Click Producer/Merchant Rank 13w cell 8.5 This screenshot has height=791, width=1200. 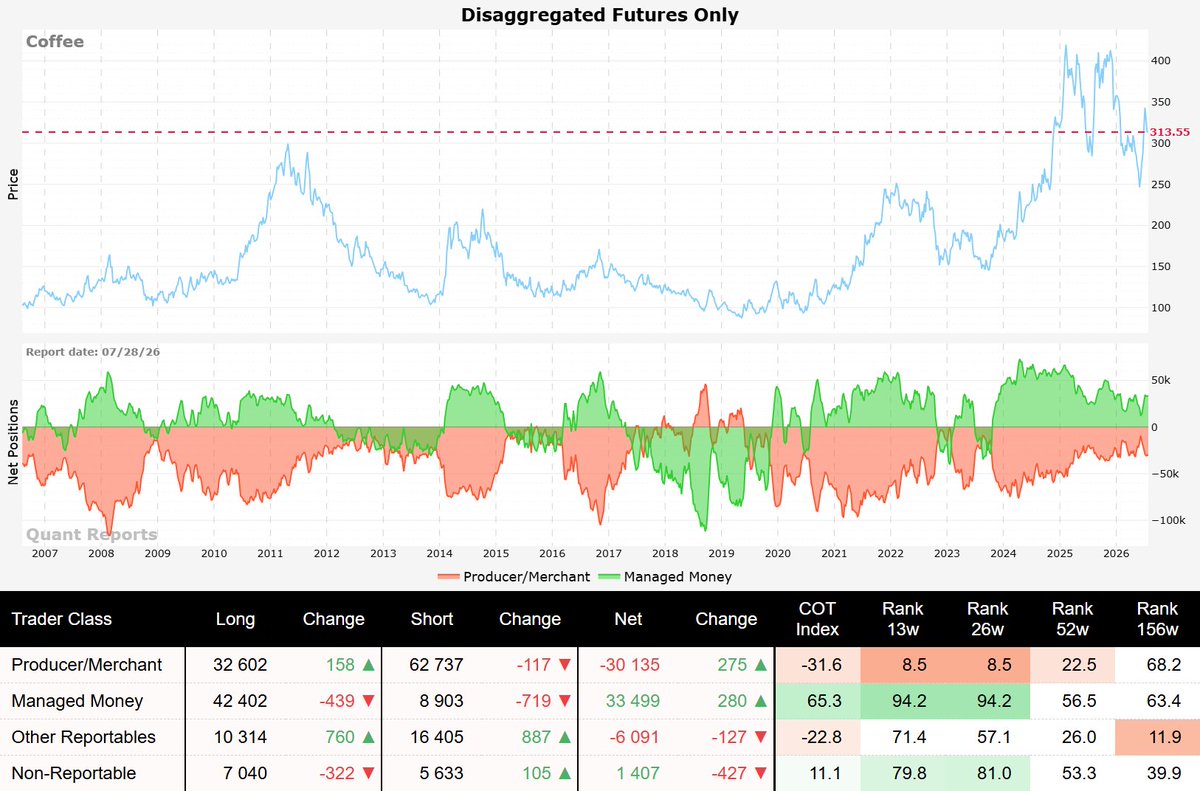pyautogui.click(x=903, y=664)
